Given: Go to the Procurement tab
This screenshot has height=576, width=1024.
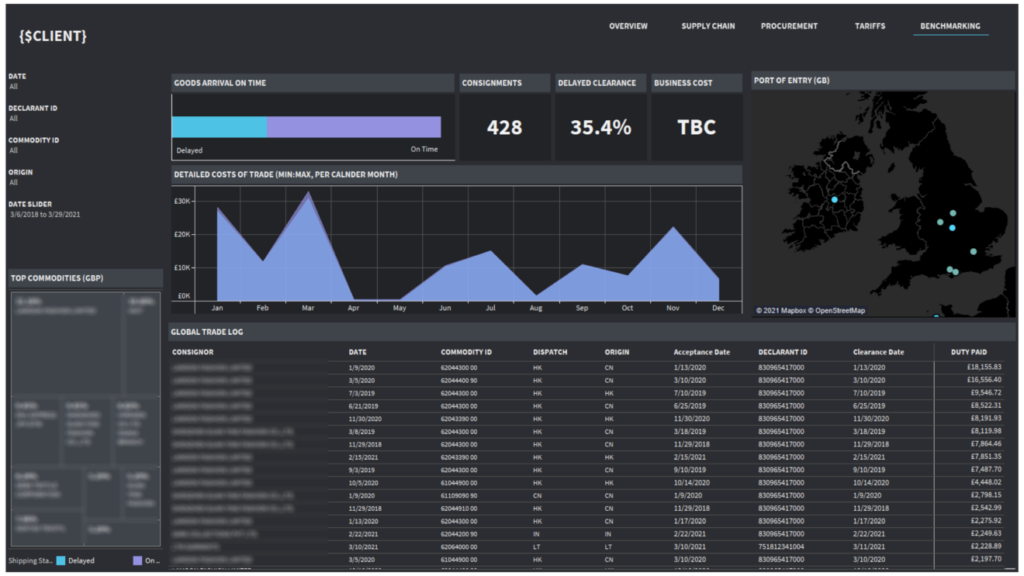Looking at the screenshot, I should (789, 26).
